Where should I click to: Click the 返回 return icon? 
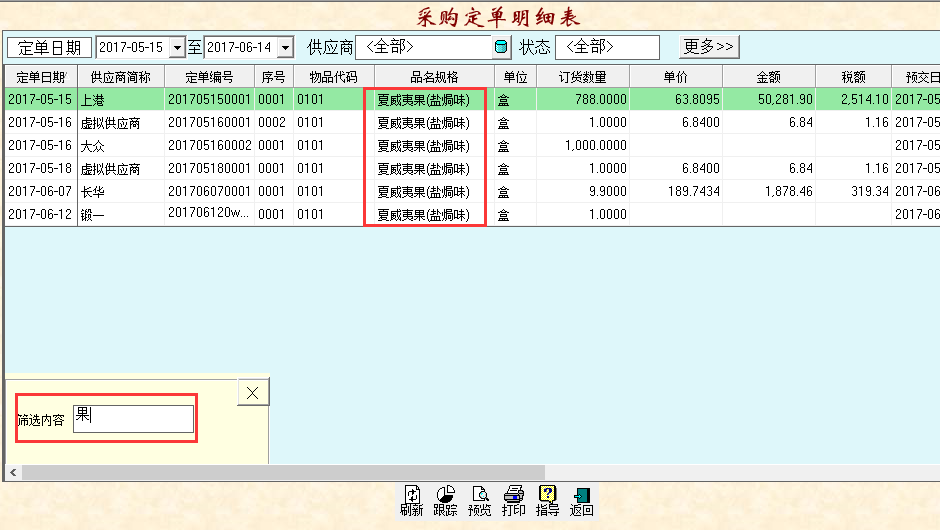click(582, 501)
